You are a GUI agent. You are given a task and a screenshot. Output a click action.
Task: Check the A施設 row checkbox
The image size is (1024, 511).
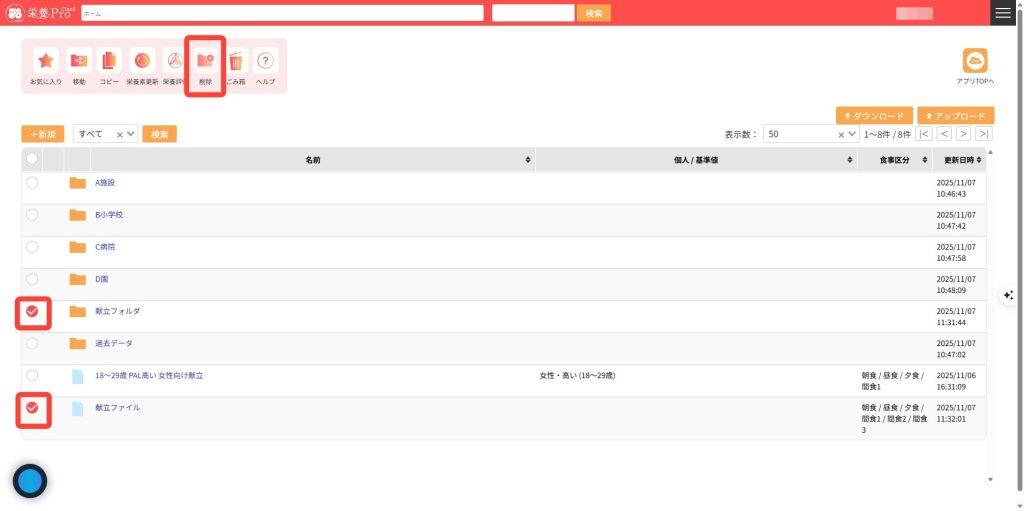pyautogui.click(x=32, y=183)
